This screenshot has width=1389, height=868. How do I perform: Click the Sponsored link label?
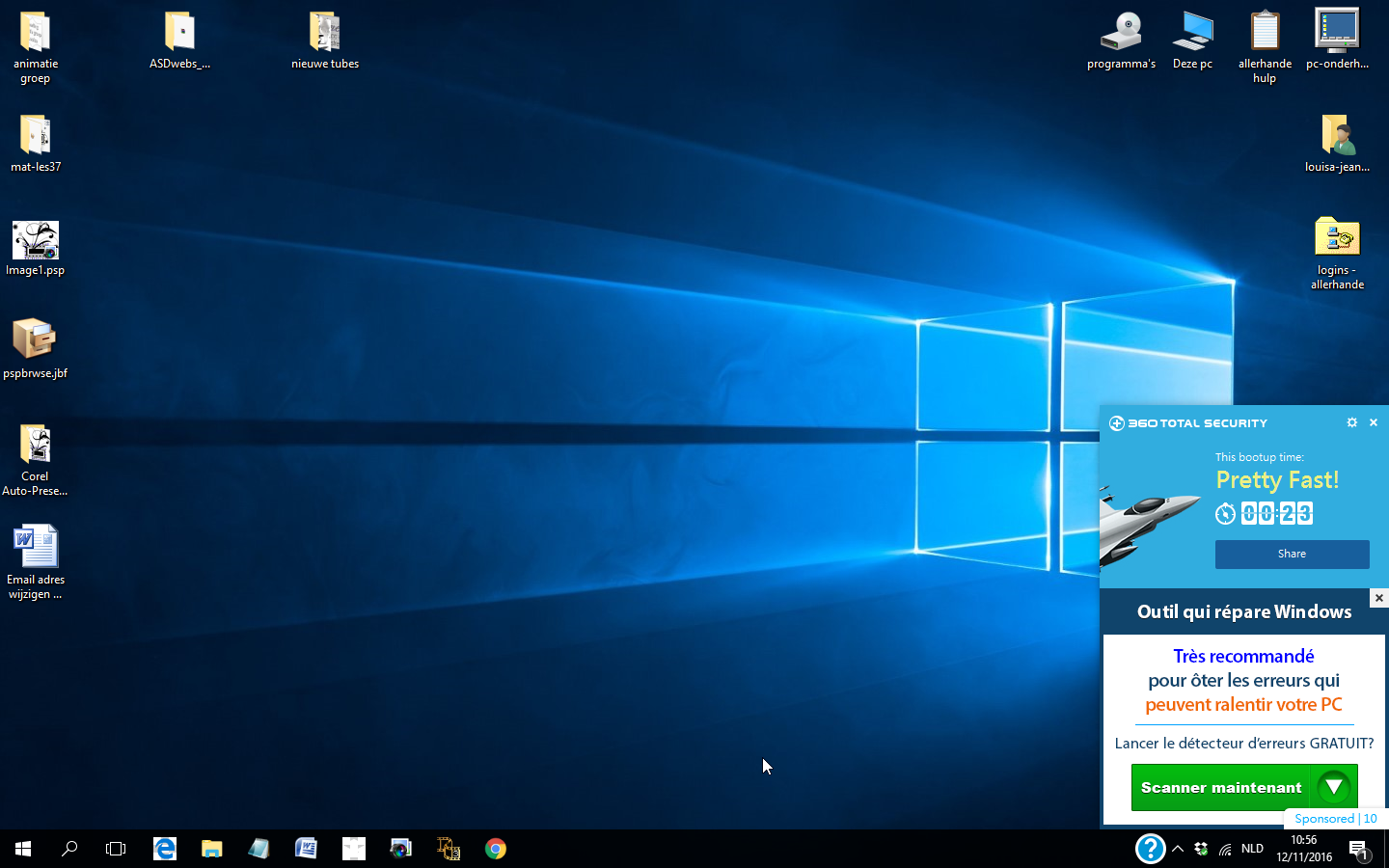point(1323,819)
